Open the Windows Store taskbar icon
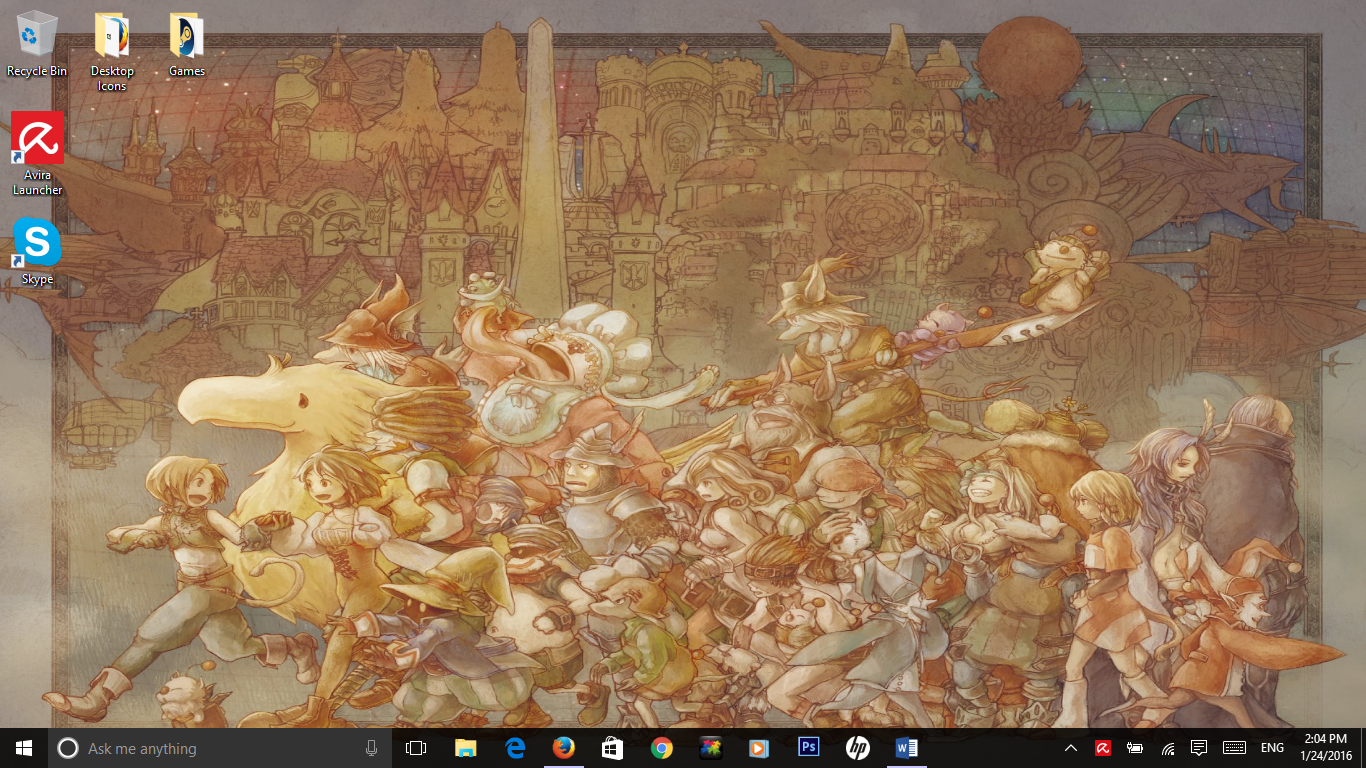 pos(612,748)
